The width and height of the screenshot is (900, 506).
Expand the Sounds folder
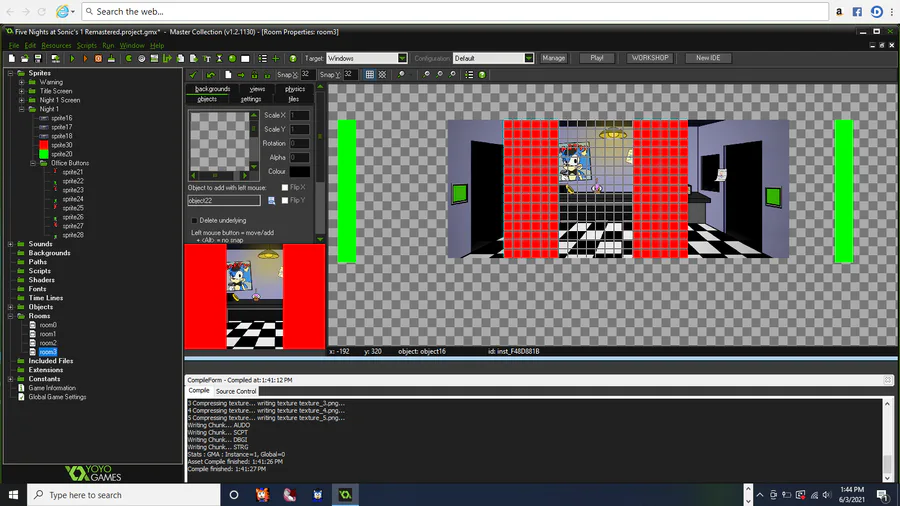point(10,244)
